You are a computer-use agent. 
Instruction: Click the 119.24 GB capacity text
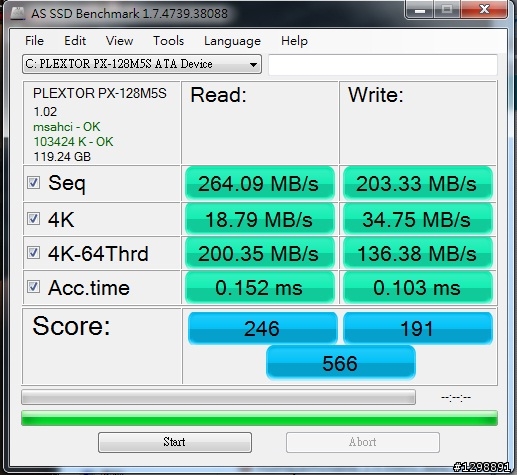point(62,157)
